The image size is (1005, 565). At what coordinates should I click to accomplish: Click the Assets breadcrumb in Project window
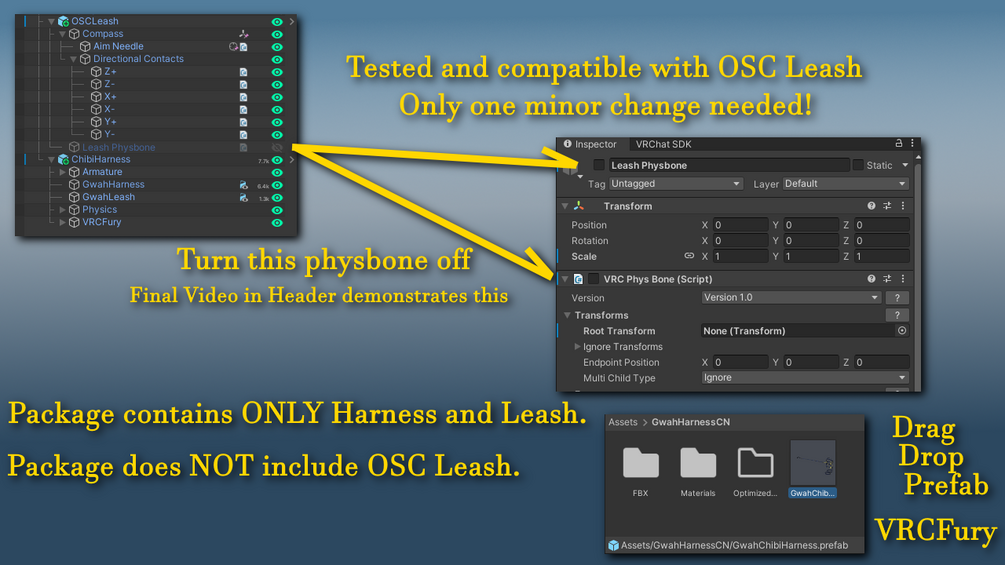pyautogui.click(x=622, y=422)
